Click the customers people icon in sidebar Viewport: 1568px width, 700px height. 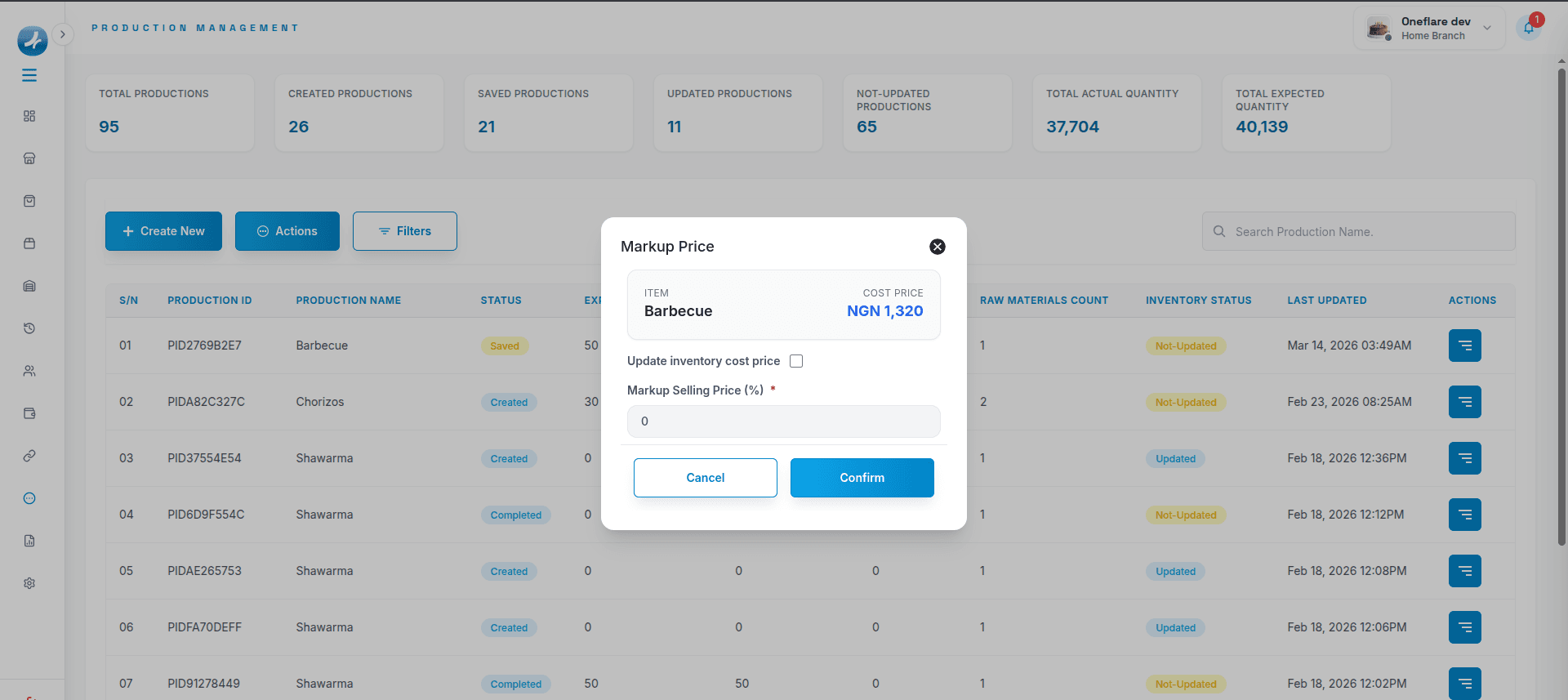click(x=29, y=371)
